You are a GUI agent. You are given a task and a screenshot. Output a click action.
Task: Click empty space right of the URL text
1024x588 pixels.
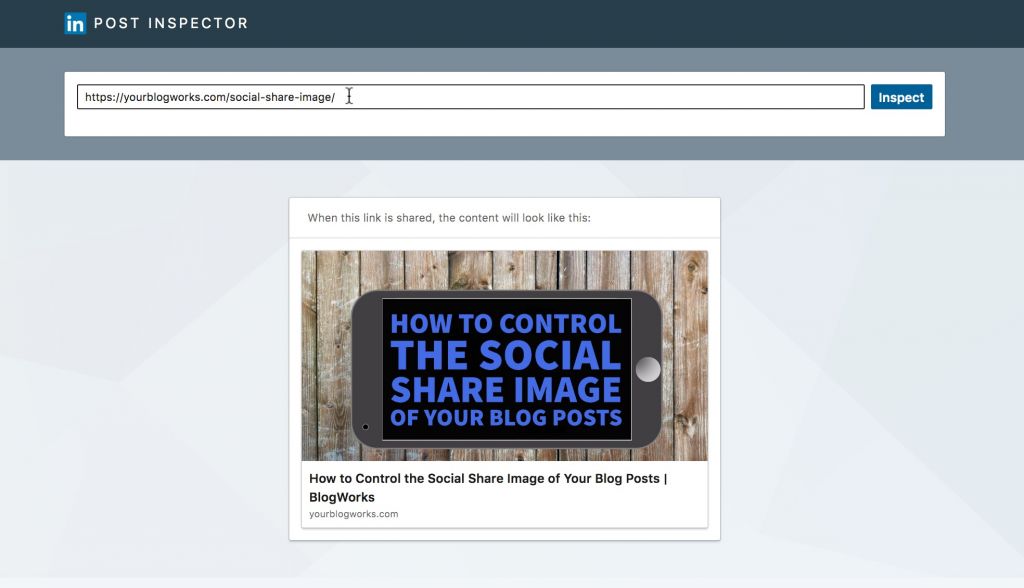pos(600,97)
